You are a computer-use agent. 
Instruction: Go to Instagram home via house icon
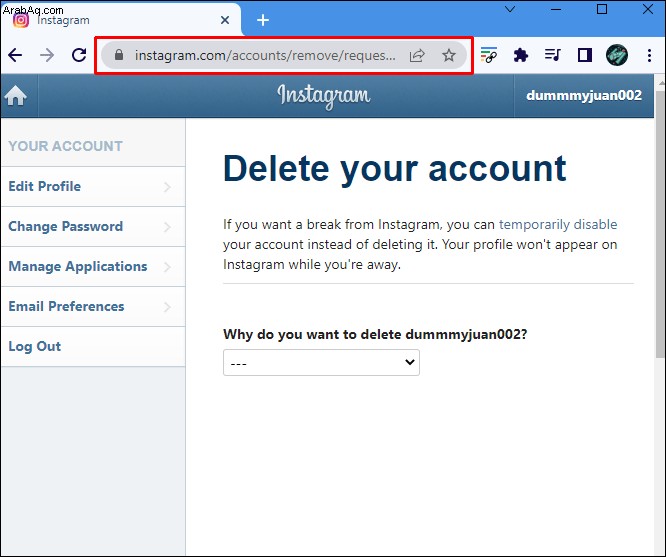click(16, 95)
